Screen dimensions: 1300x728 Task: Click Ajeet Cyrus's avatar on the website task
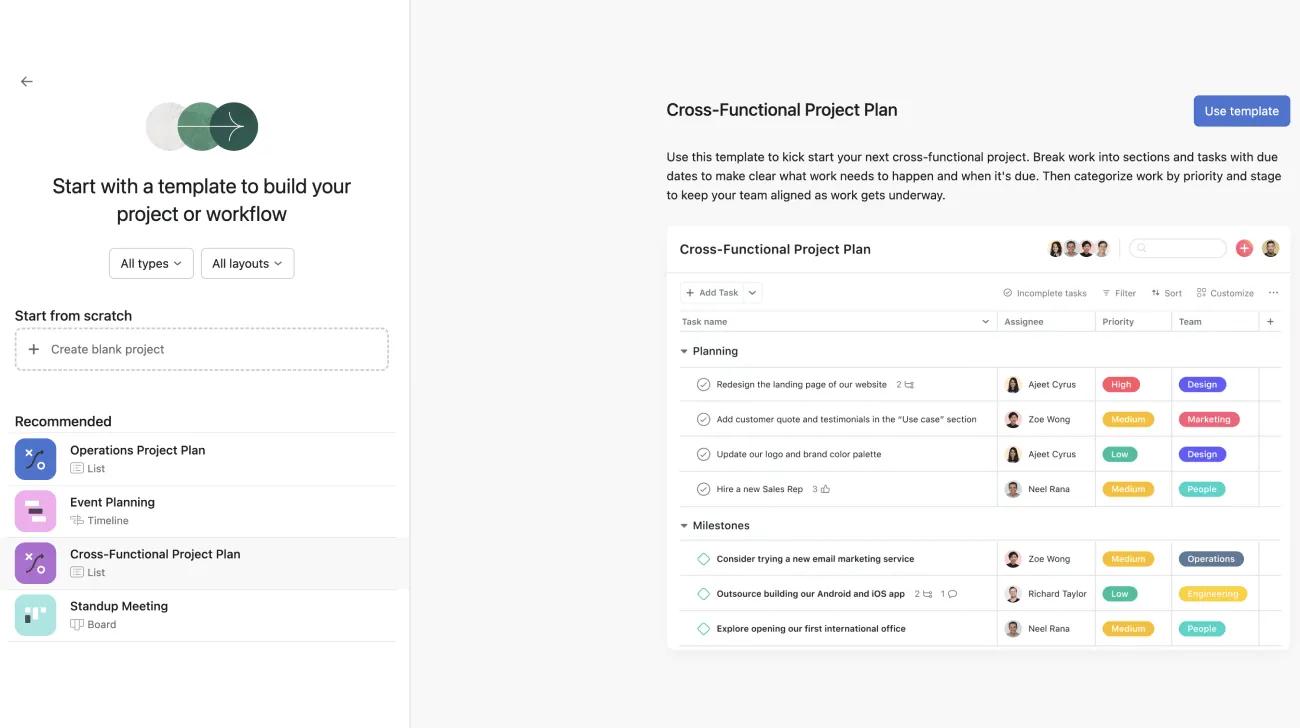1011,383
